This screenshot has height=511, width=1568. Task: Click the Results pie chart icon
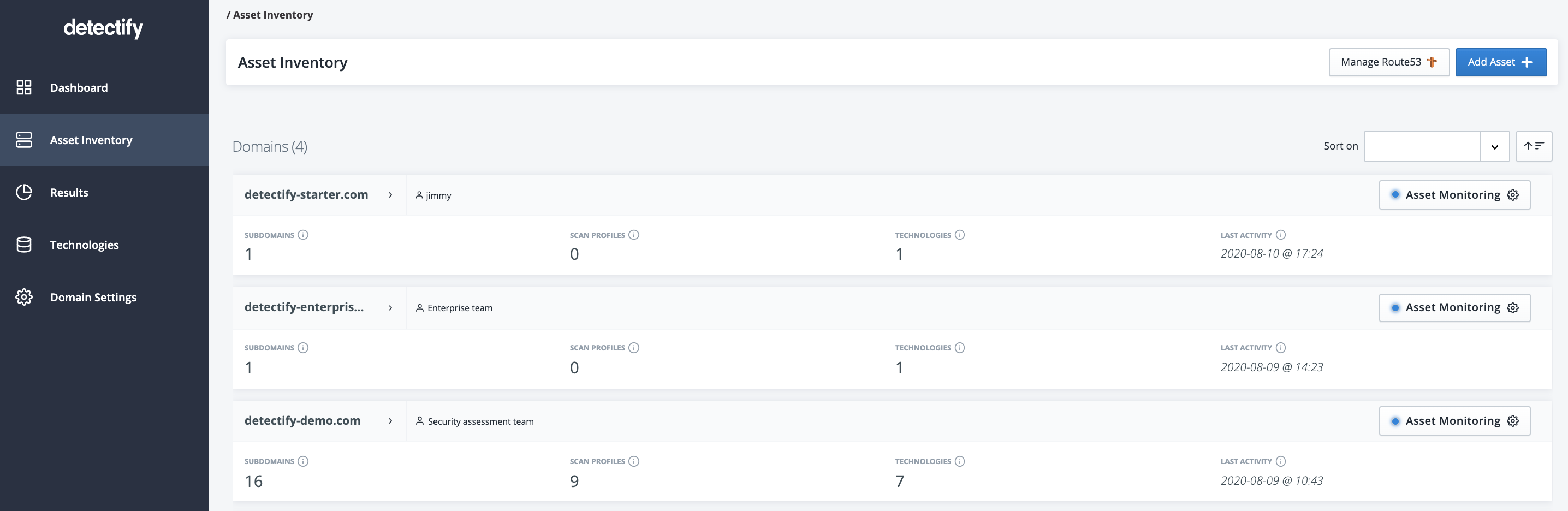click(23, 192)
